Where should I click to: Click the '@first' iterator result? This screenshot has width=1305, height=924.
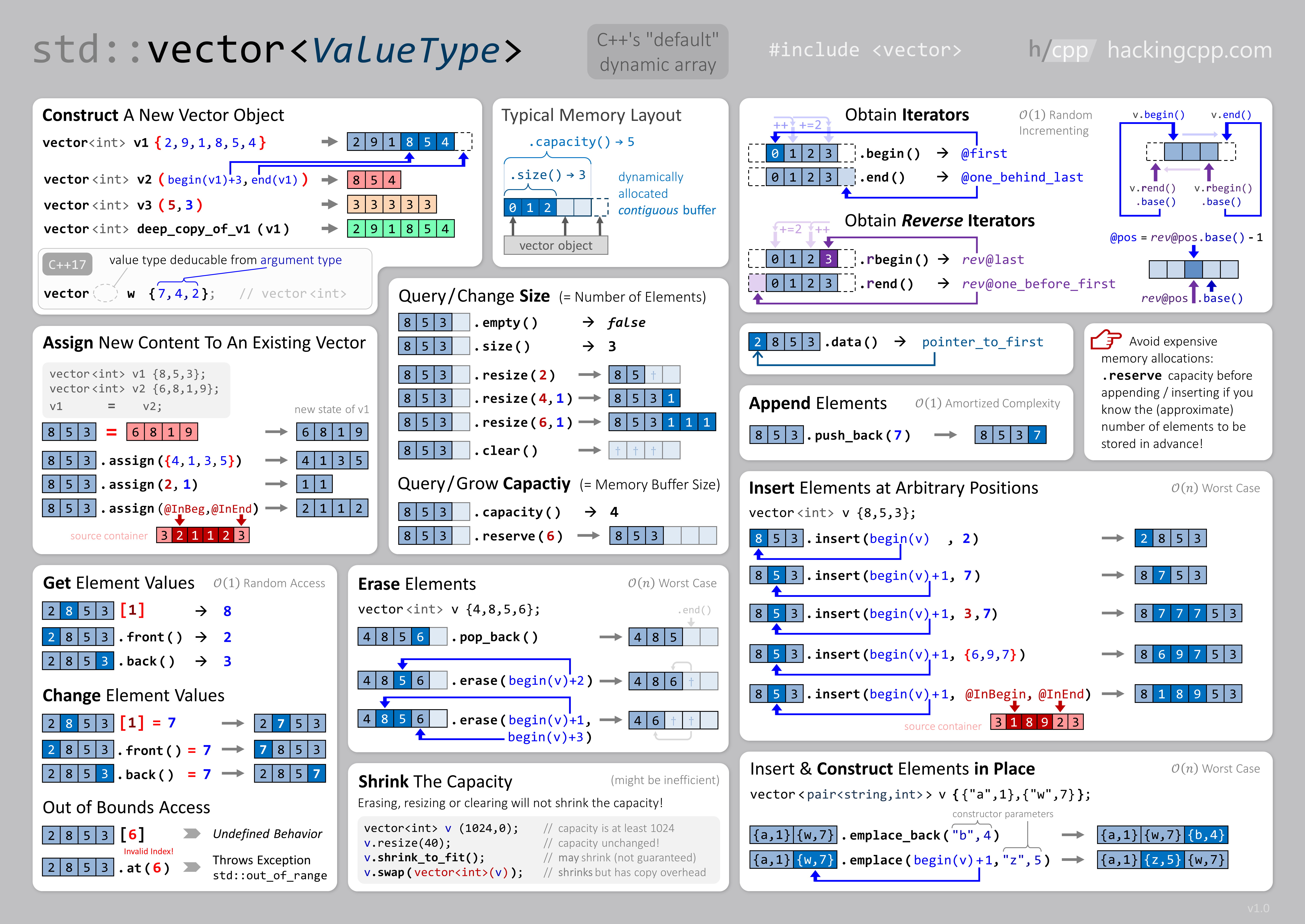point(984,154)
